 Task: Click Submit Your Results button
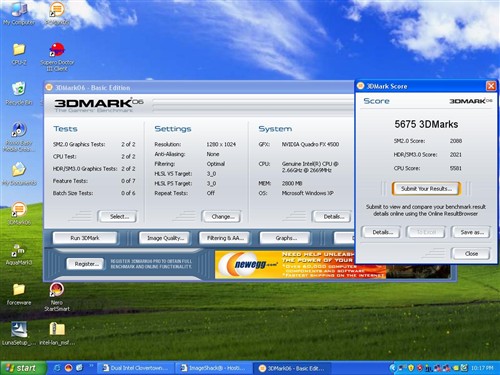click(x=426, y=189)
